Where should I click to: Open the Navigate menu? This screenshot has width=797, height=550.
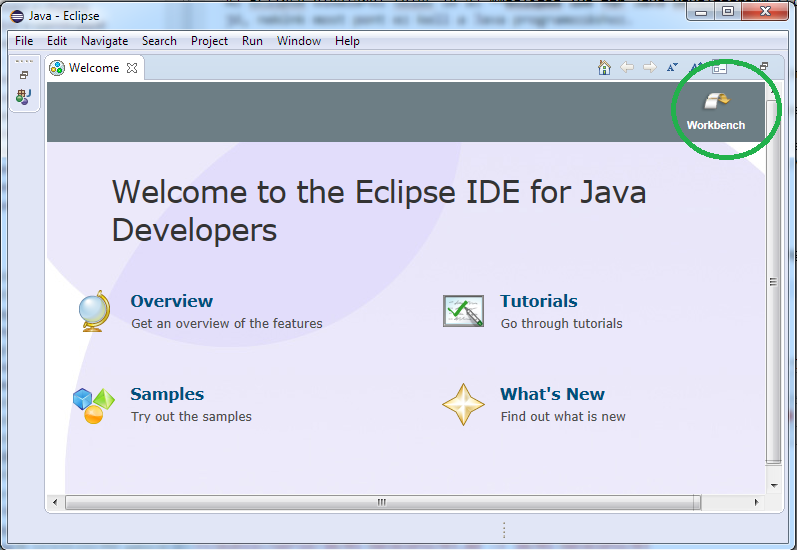[104, 41]
